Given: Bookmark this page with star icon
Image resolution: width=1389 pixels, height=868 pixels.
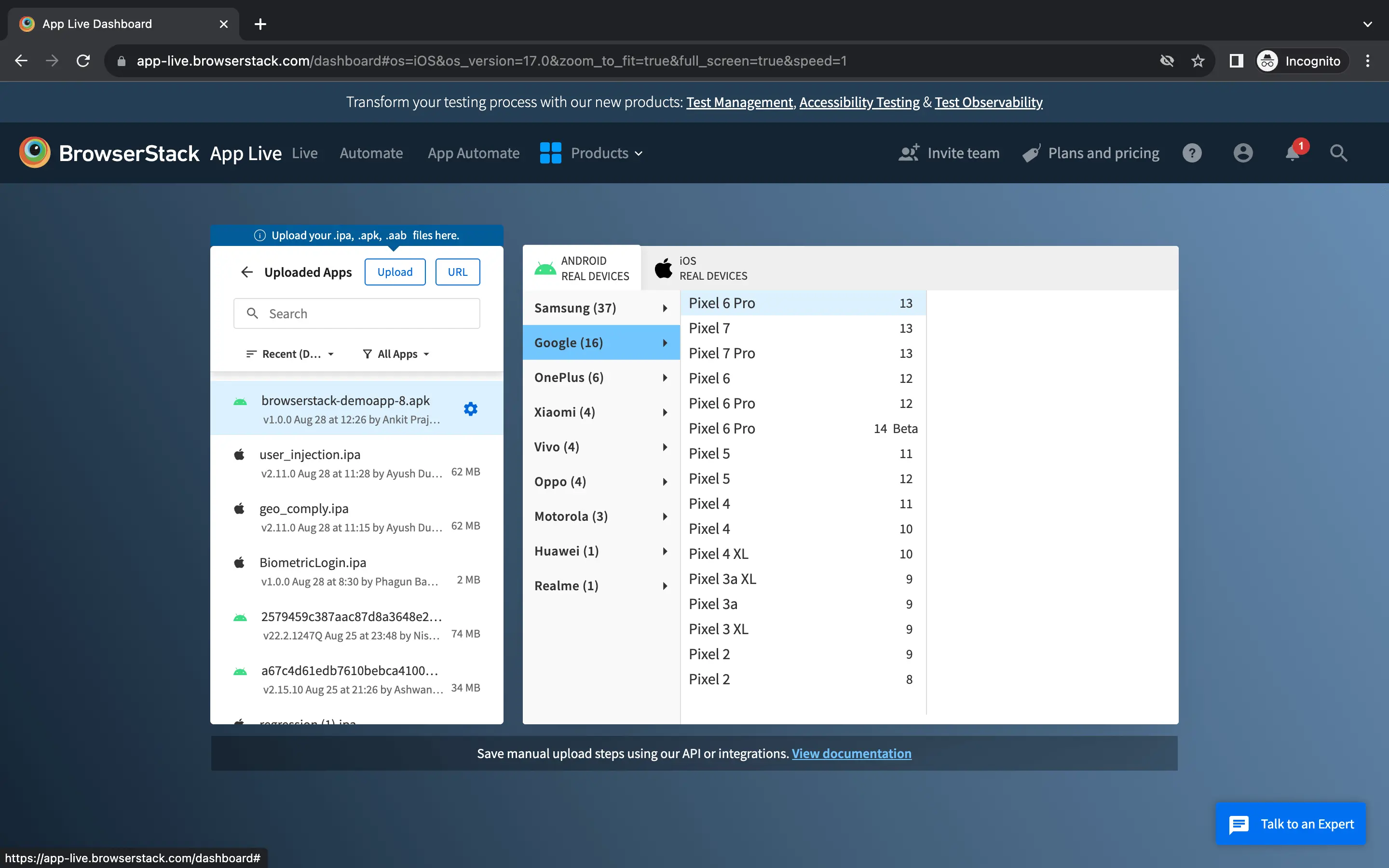Looking at the screenshot, I should (1198, 61).
